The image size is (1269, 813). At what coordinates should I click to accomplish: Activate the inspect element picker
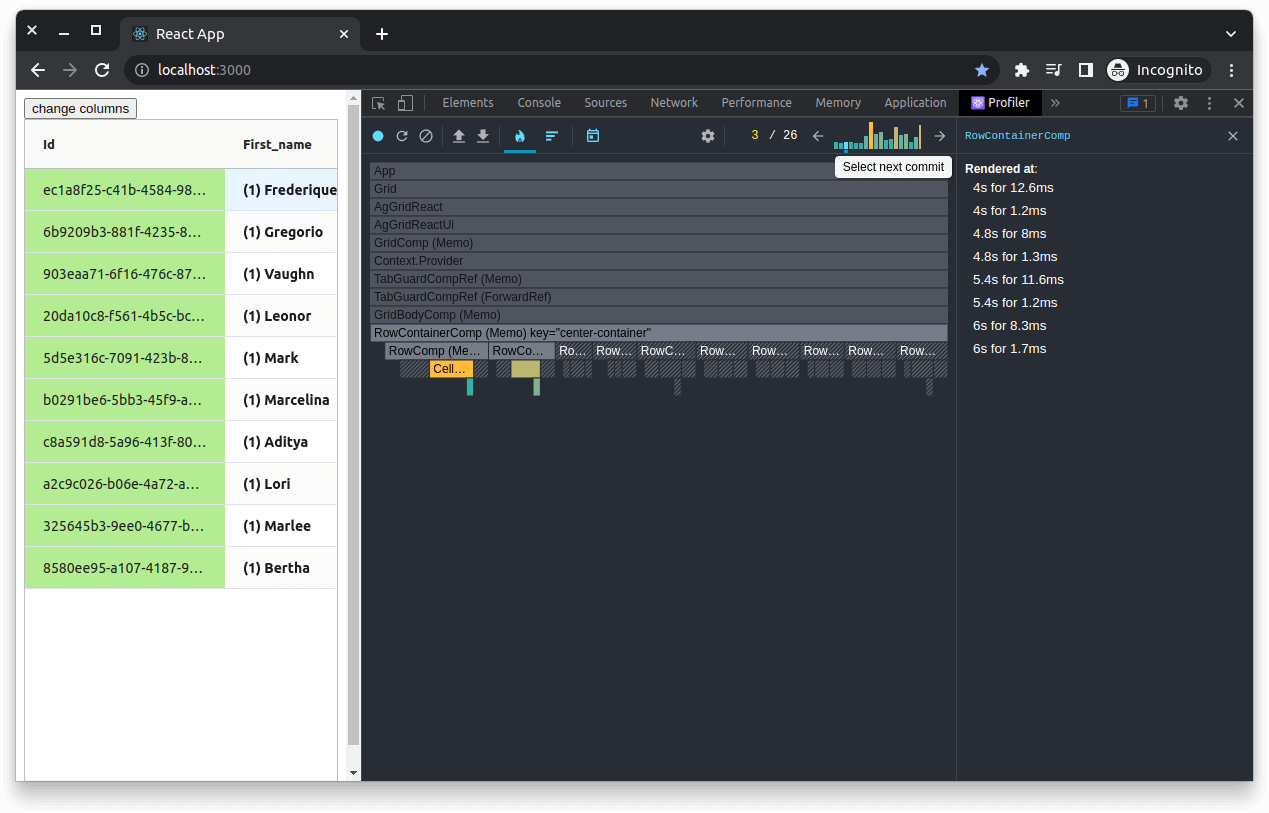coord(378,103)
